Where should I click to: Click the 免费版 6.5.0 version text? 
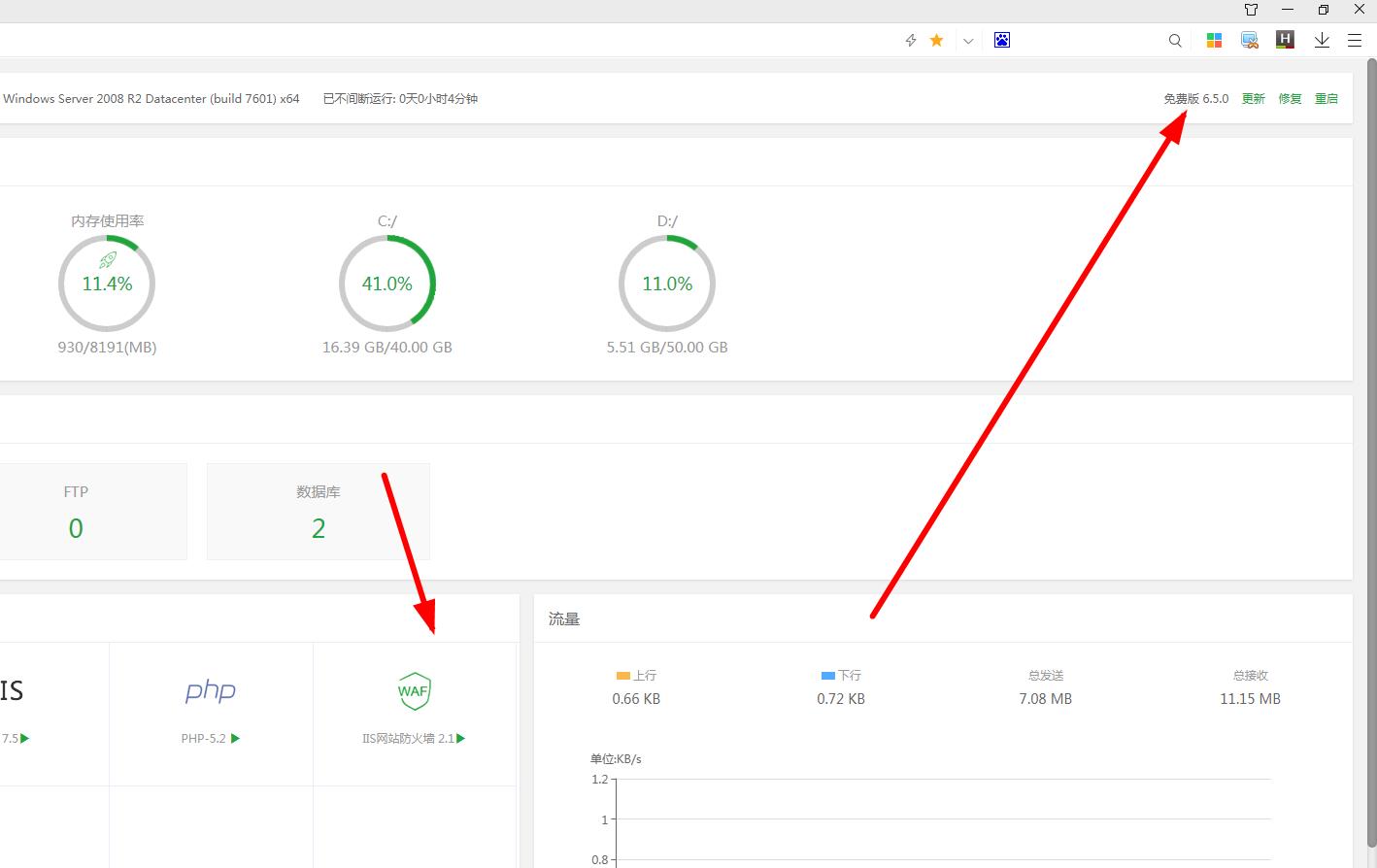click(1196, 98)
